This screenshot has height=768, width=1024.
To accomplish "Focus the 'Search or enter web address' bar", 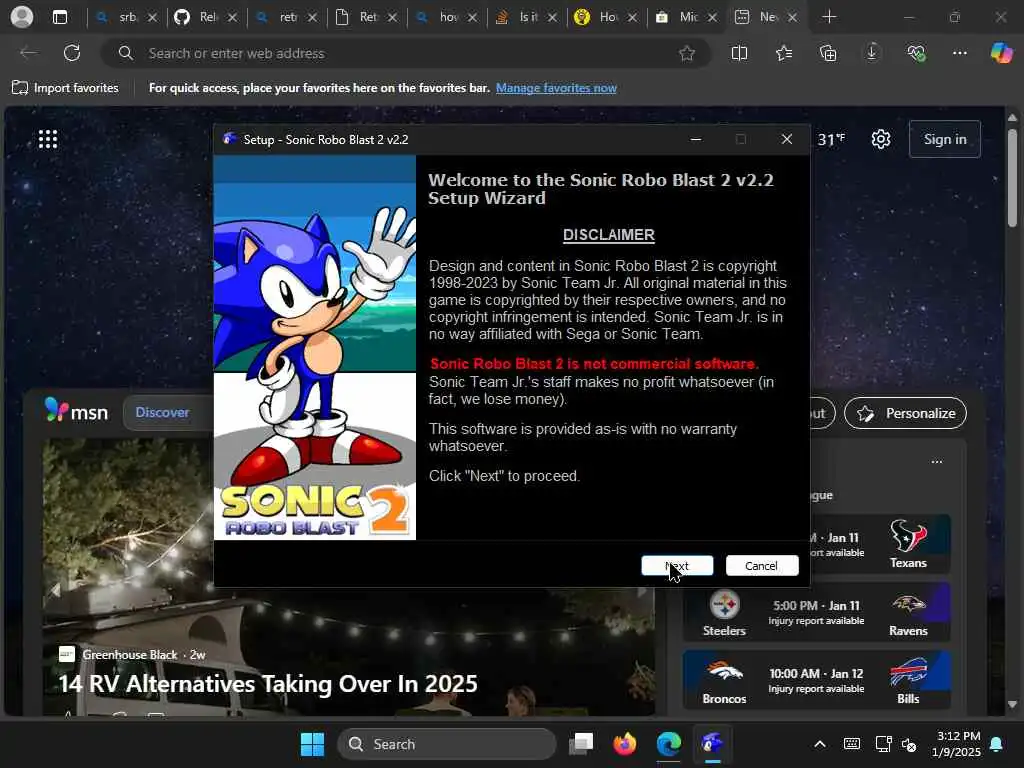I will coord(405,53).
